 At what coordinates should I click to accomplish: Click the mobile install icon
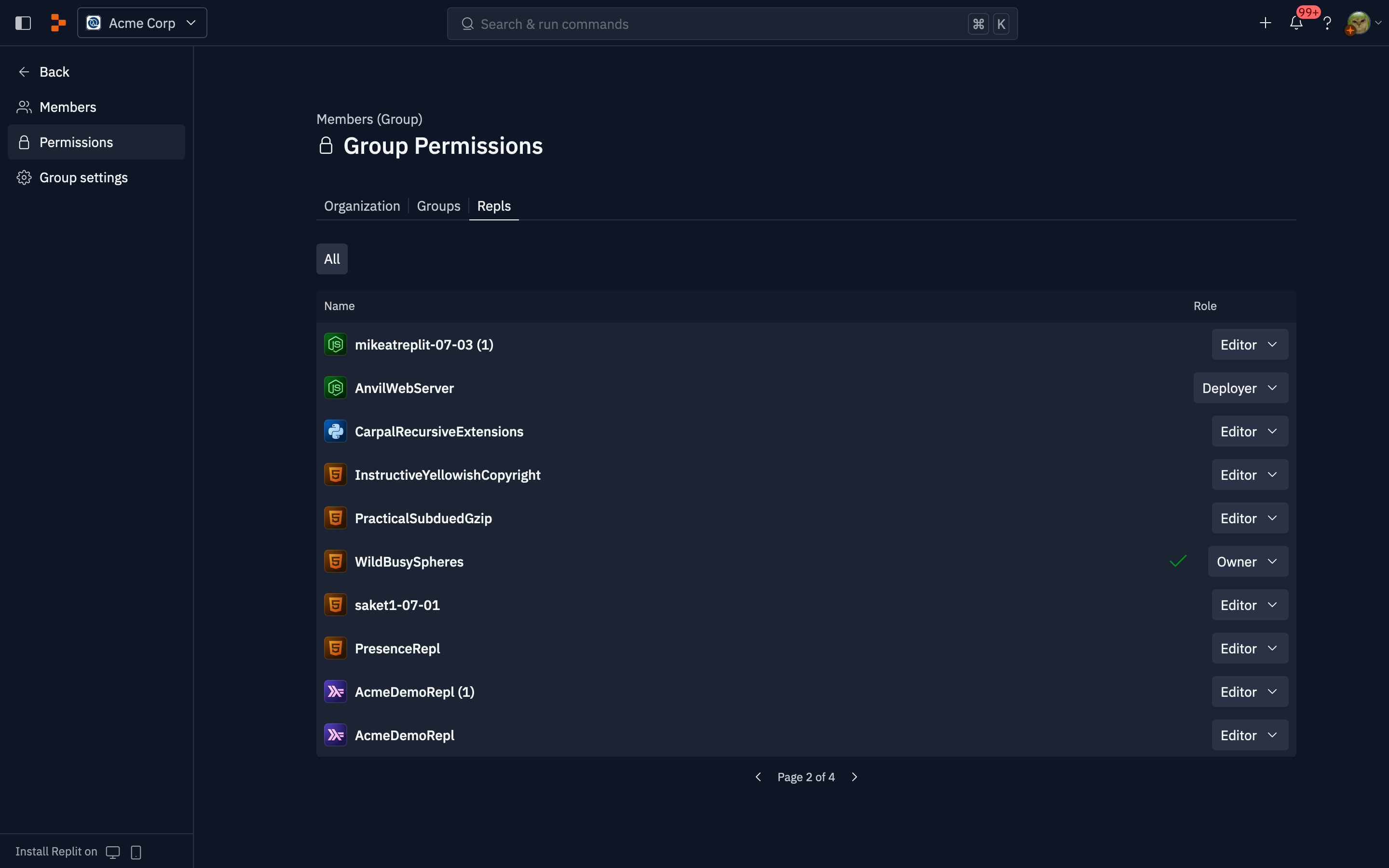(x=136, y=852)
